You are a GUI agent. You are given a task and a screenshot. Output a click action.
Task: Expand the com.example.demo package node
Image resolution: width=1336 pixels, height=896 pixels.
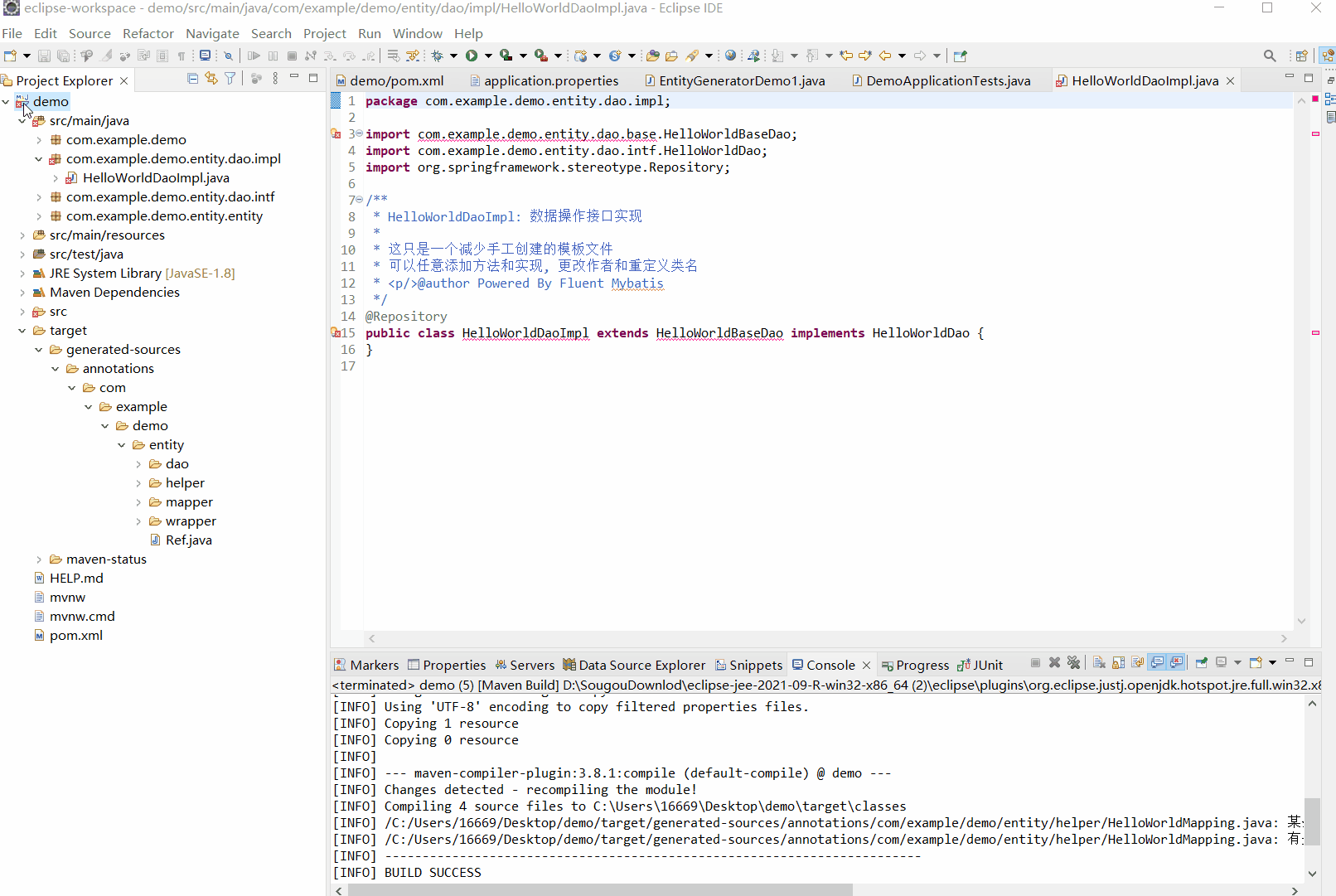click(39, 140)
